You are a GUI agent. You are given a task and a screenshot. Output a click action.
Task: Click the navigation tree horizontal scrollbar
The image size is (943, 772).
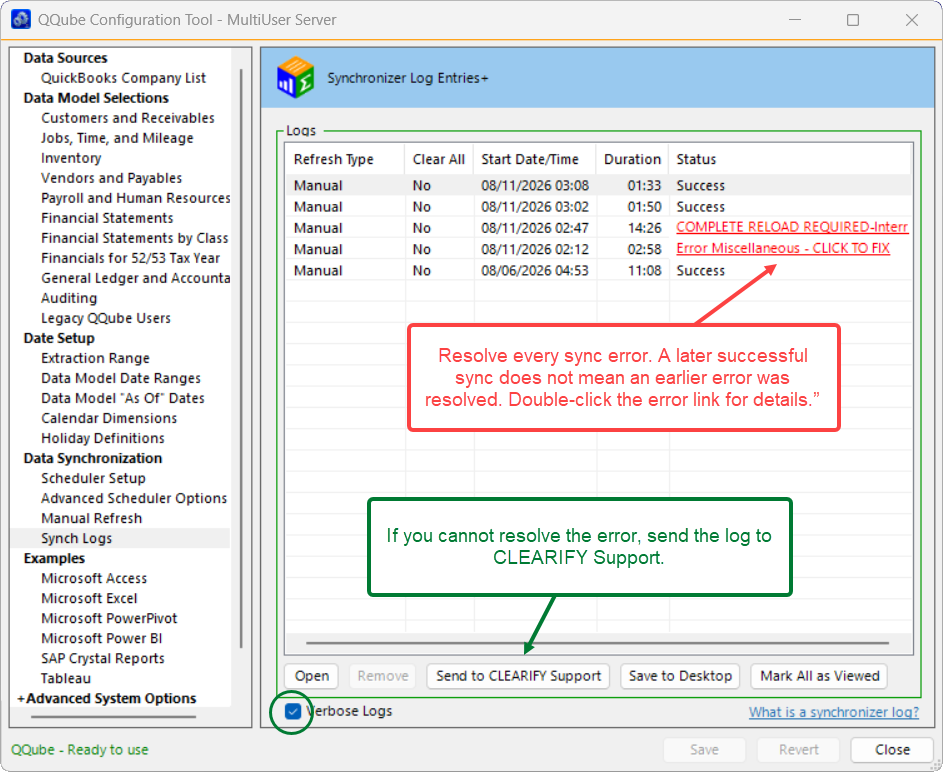click(x=114, y=717)
